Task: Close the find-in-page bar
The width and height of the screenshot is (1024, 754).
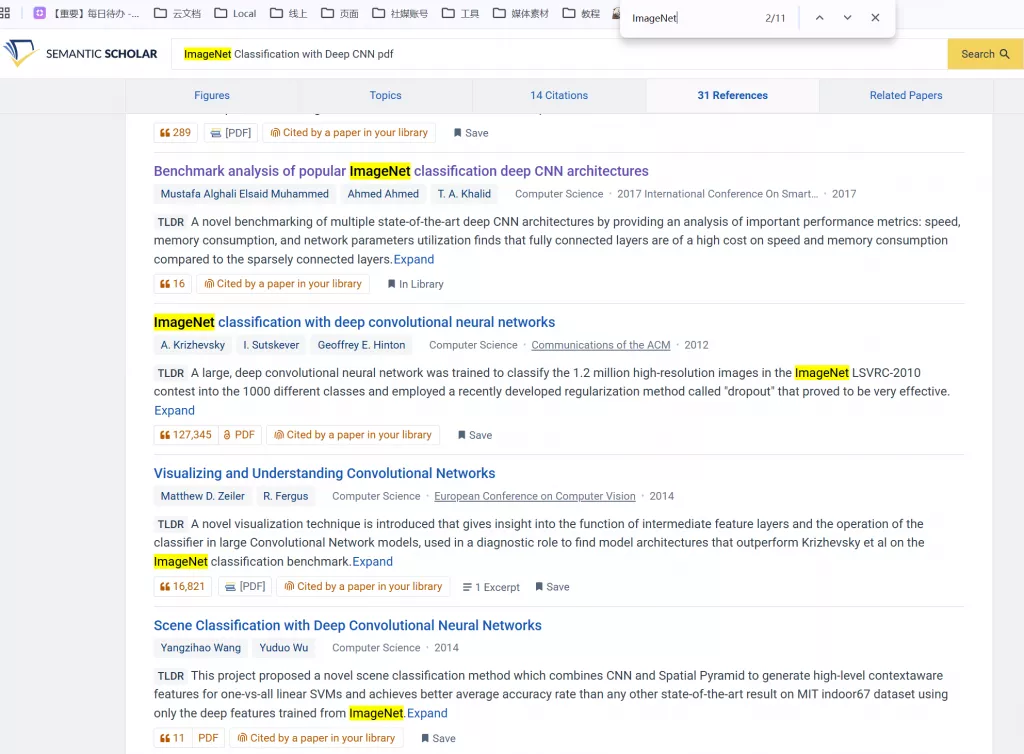Action: point(875,18)
